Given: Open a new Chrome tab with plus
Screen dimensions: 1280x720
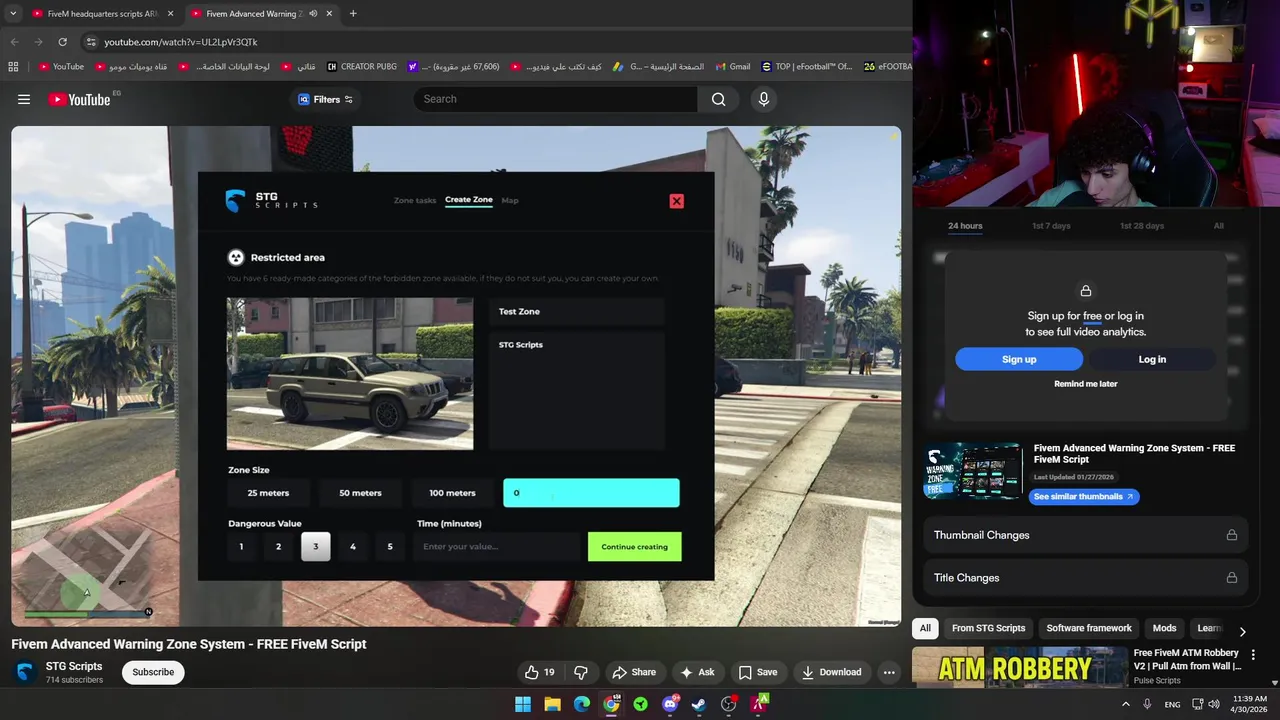Looking at the screenshot, I should [x=353, y=14].
